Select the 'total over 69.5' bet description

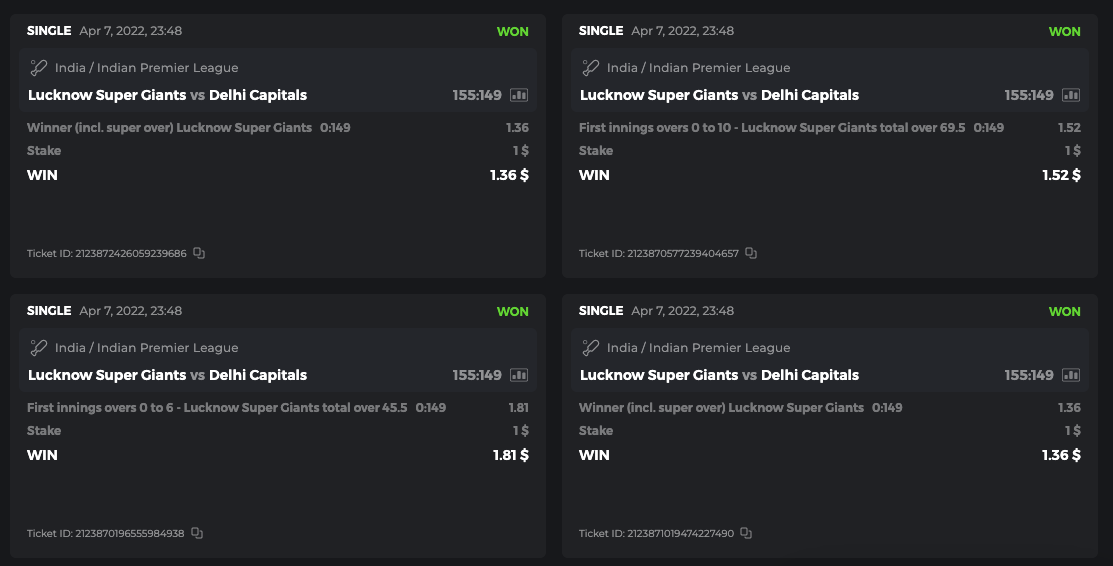772,128
